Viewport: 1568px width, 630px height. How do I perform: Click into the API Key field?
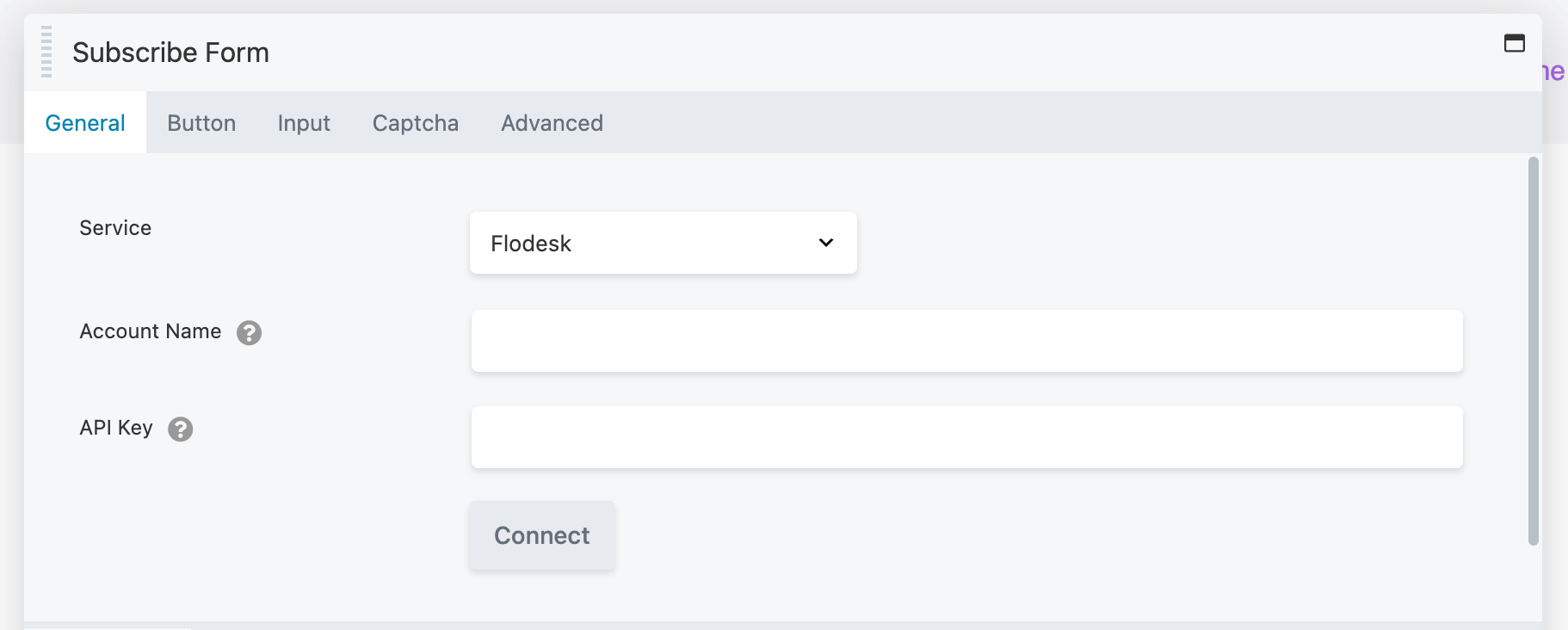click(966, 437)
